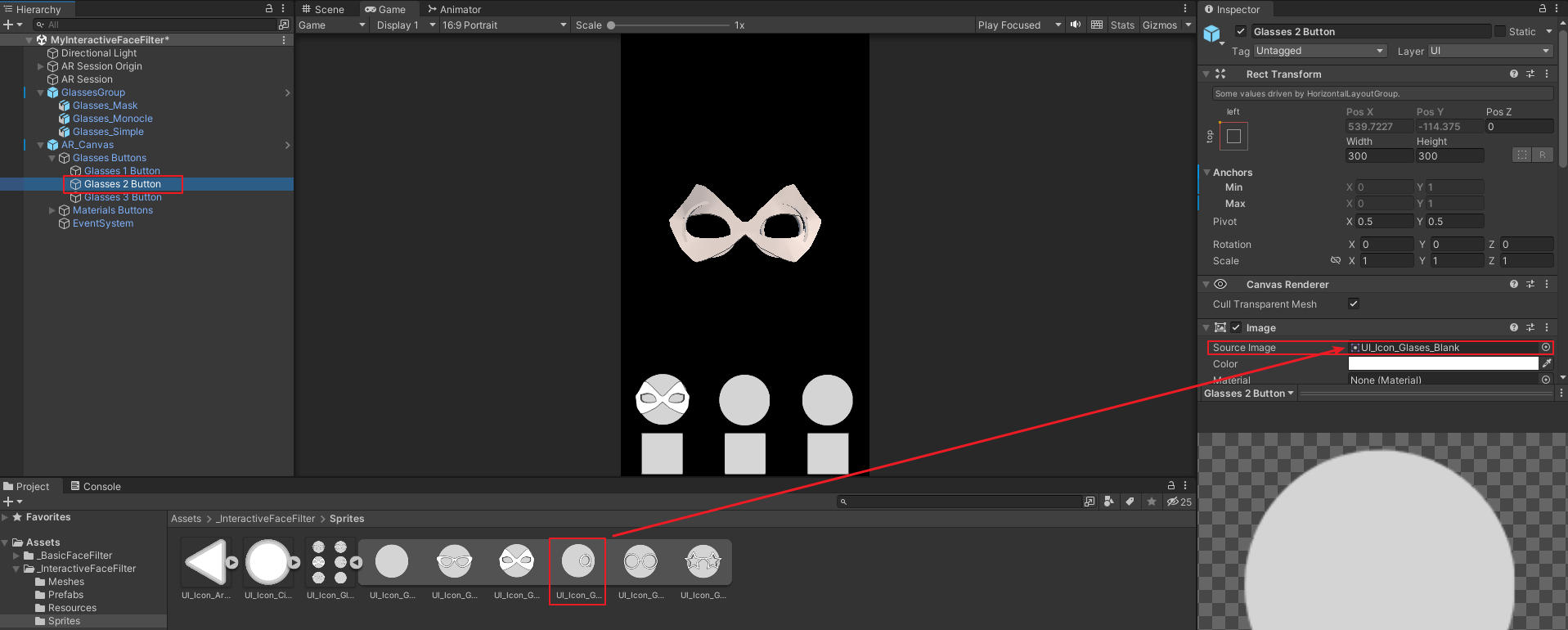Image resolution: width=1568 pixels, height=630 pixels.
Task: Collapse the Anchors section
Action: click(x=1206, y=172)
